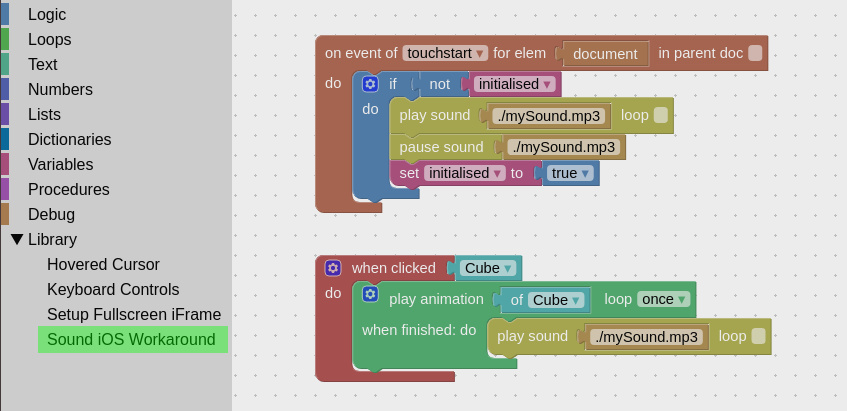Open the Cube dropdown in play animation
The image size is (847, 411).
point(556,300)
